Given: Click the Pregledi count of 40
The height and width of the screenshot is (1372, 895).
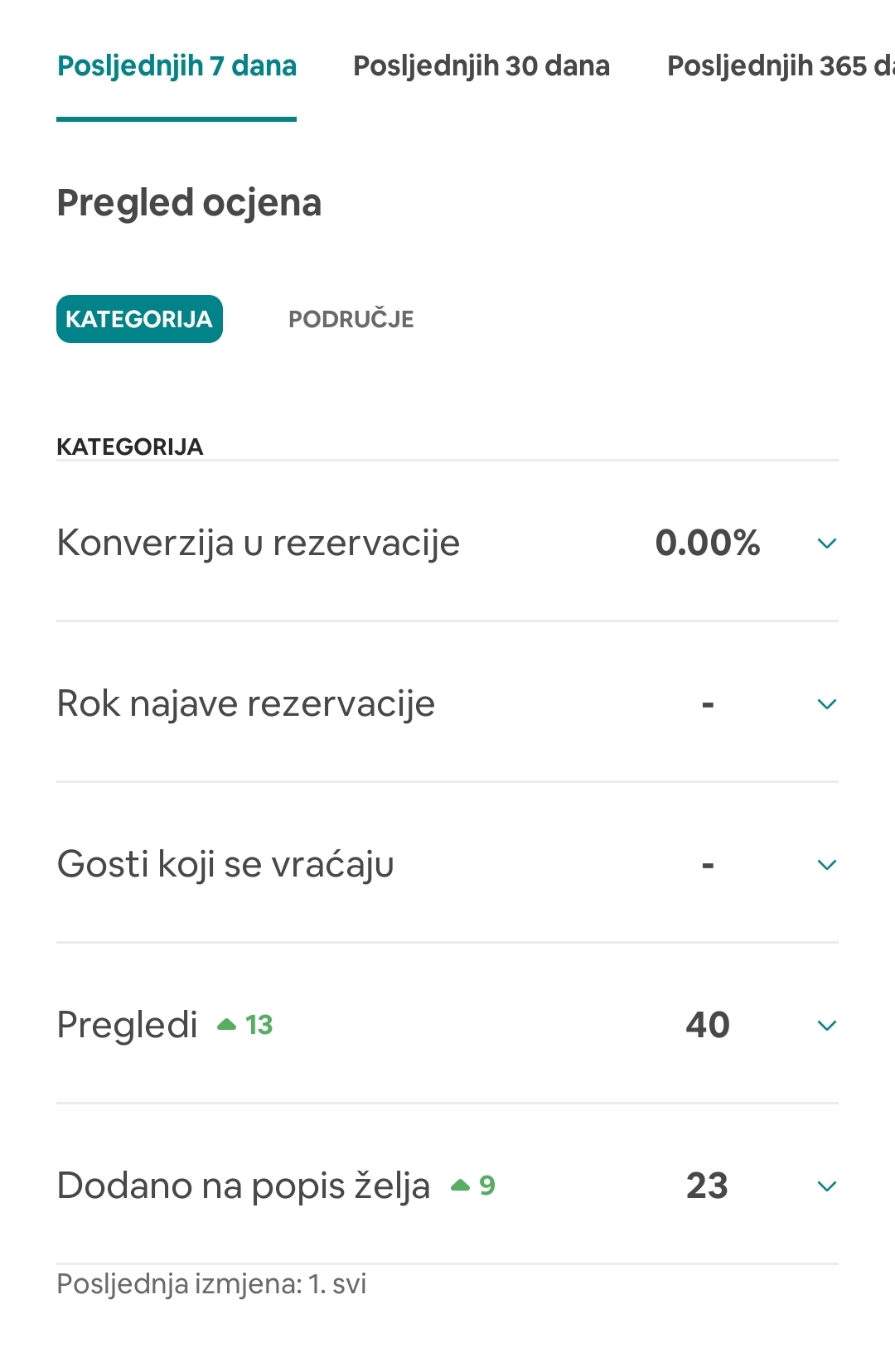Looking at the screenshot, I should click(x=708, y=1026).
